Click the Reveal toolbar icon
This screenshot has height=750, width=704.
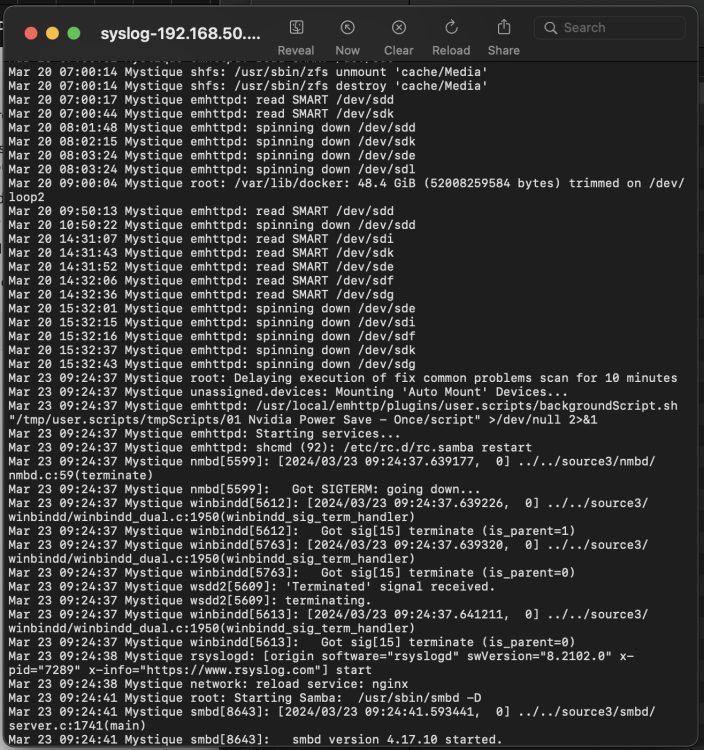pos(296,28)
